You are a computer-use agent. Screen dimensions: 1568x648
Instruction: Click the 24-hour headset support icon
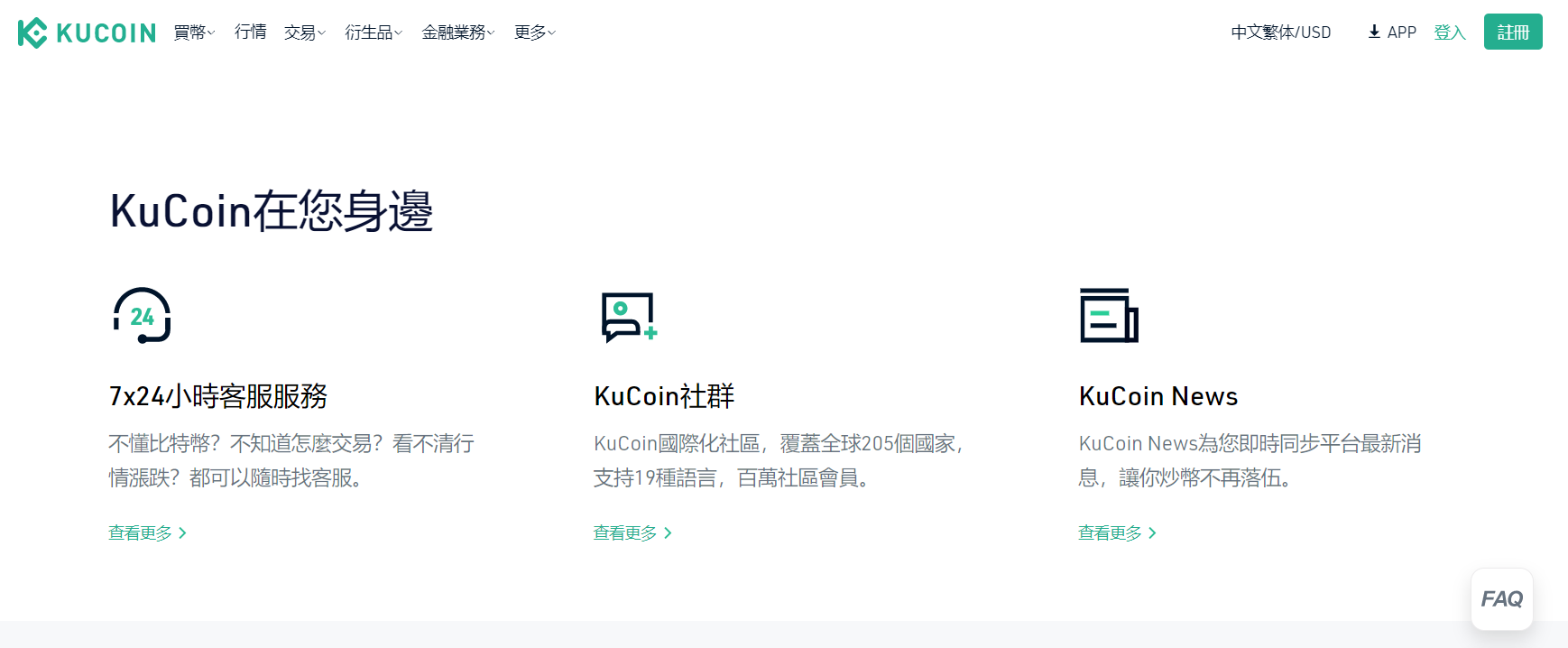pos(142,315)
